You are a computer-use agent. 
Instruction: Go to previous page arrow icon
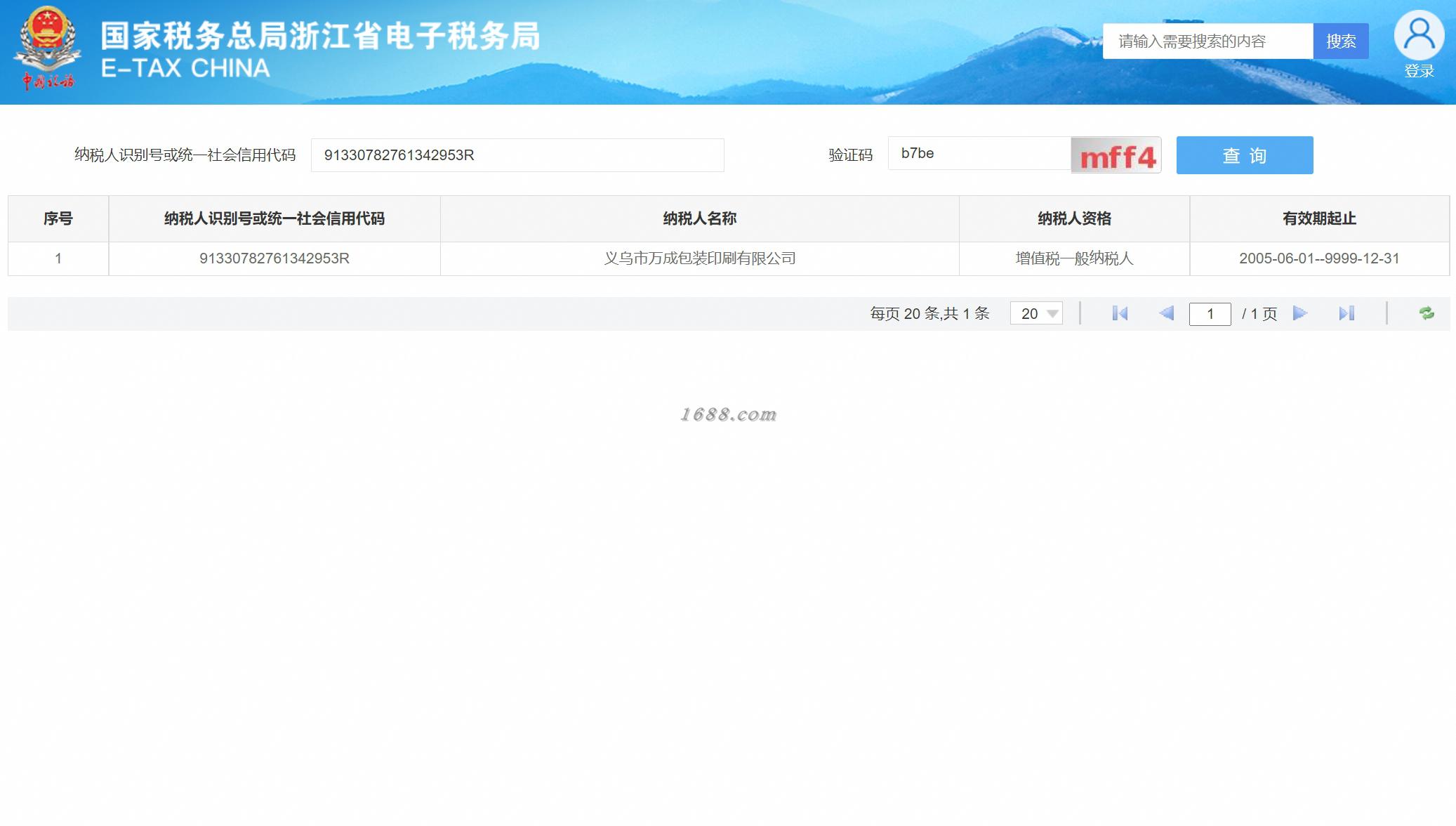click(x=1166, y=313)
